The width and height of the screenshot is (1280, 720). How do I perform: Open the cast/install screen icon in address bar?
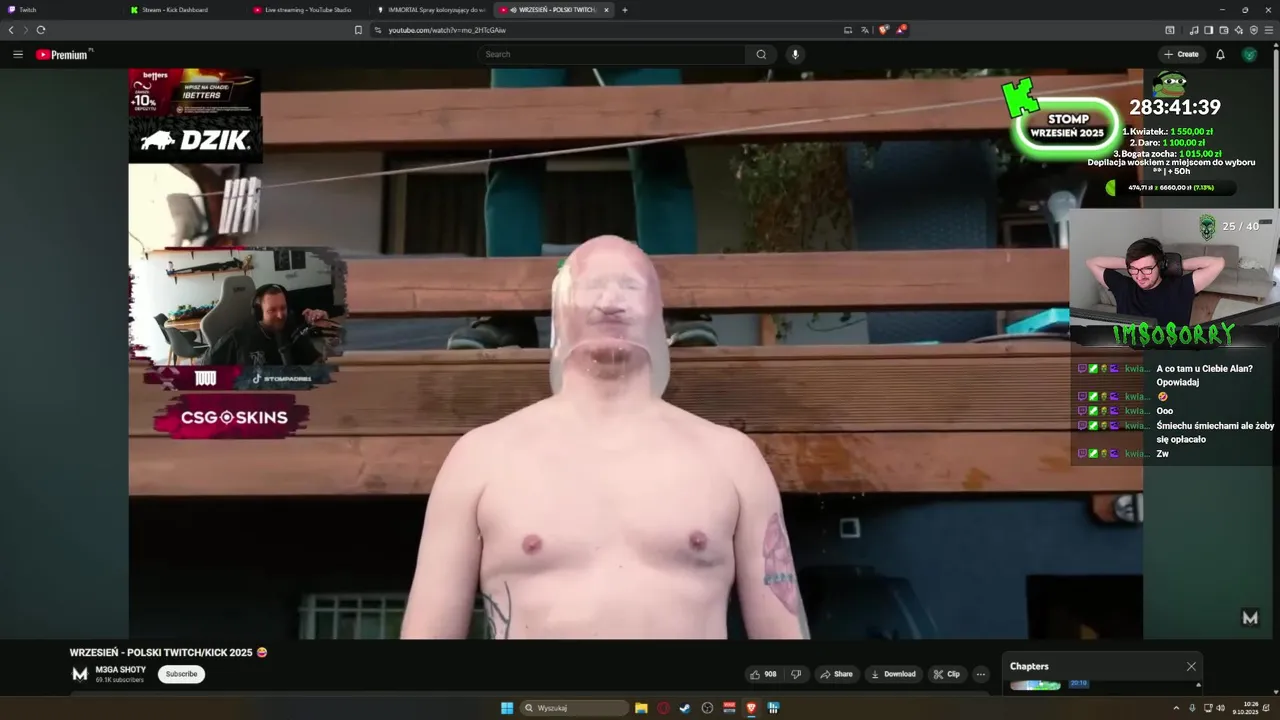[x=848, y=30]
